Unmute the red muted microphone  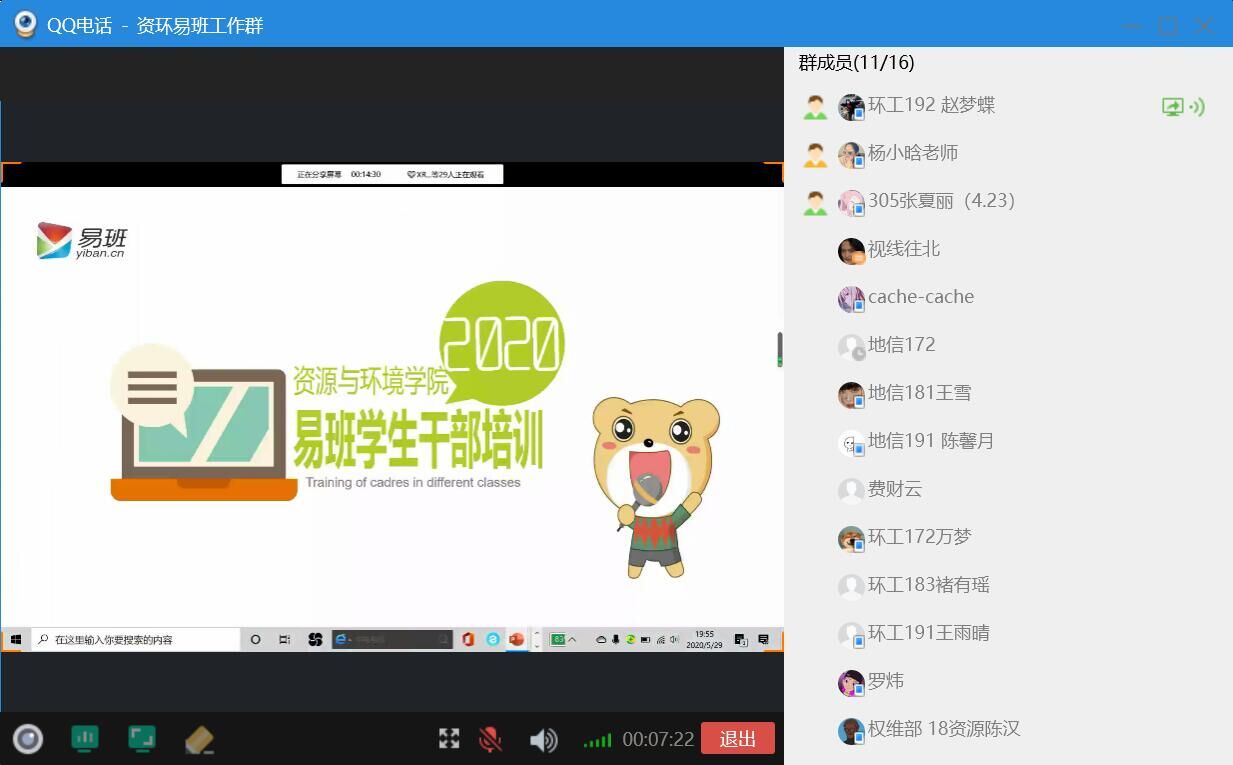pyautogui.click(x=490, y=739)
